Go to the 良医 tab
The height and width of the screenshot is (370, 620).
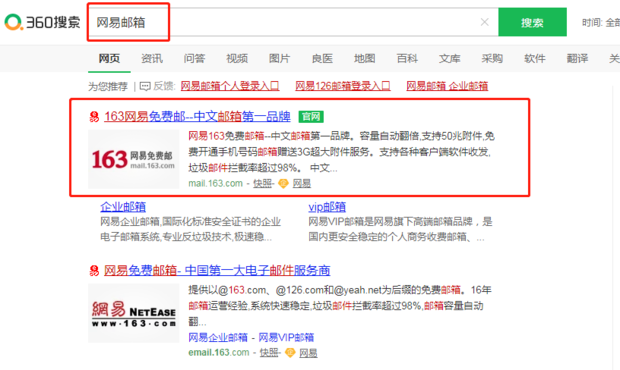click(322, 59)
